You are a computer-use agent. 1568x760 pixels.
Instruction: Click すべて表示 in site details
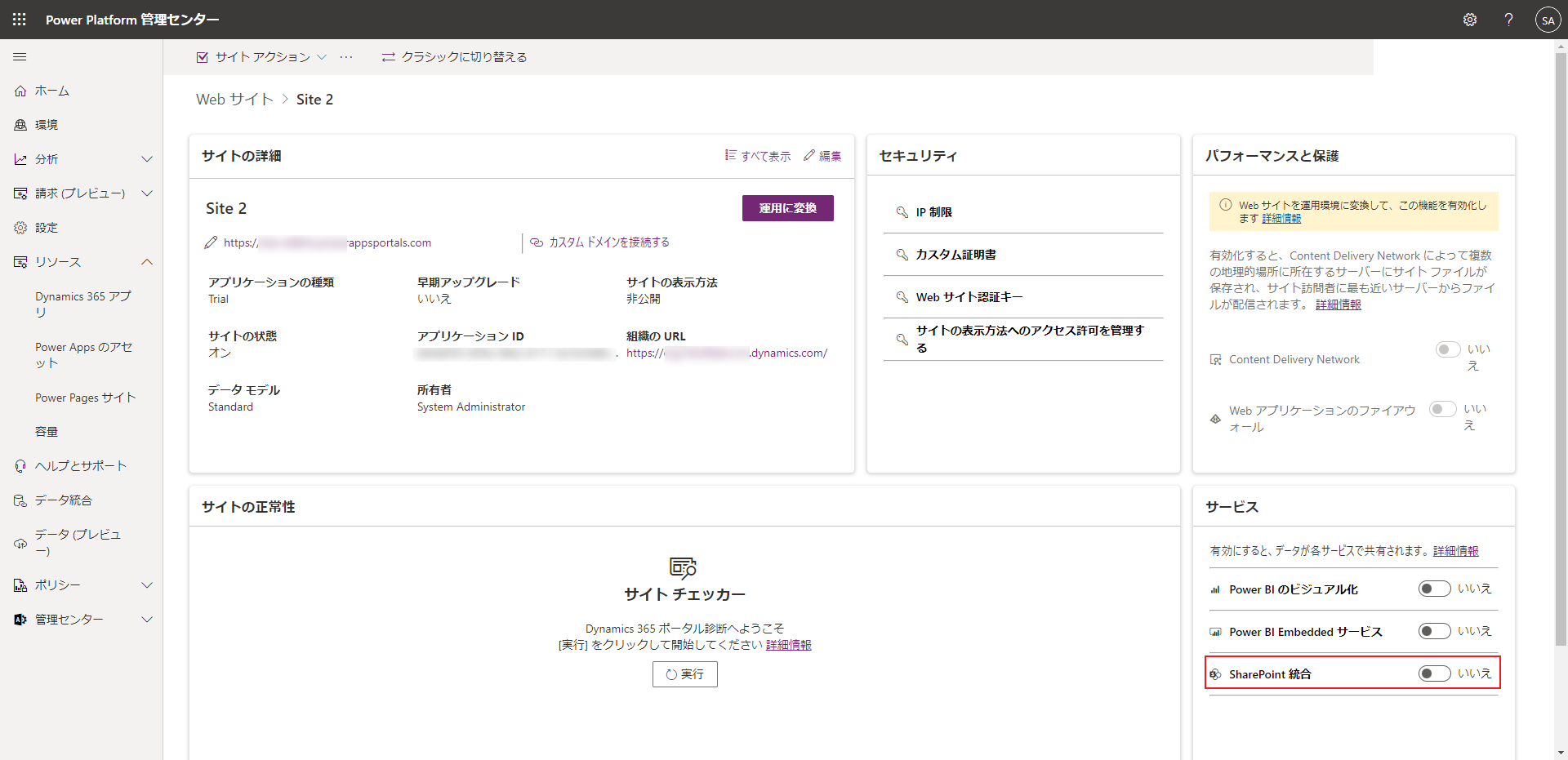[x=758, y=156]
